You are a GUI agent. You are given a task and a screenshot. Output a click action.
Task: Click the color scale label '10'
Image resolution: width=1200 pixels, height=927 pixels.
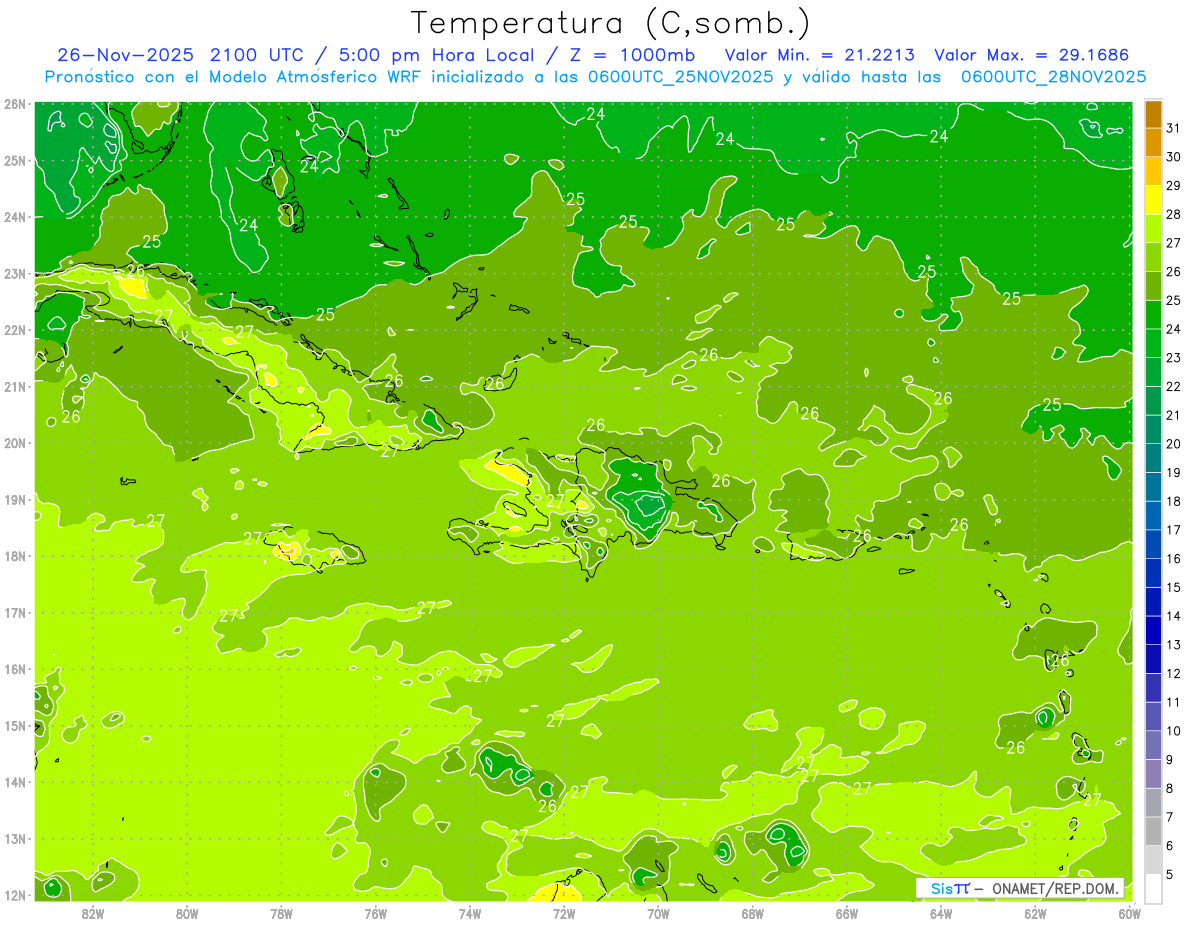pos(1174,731)
